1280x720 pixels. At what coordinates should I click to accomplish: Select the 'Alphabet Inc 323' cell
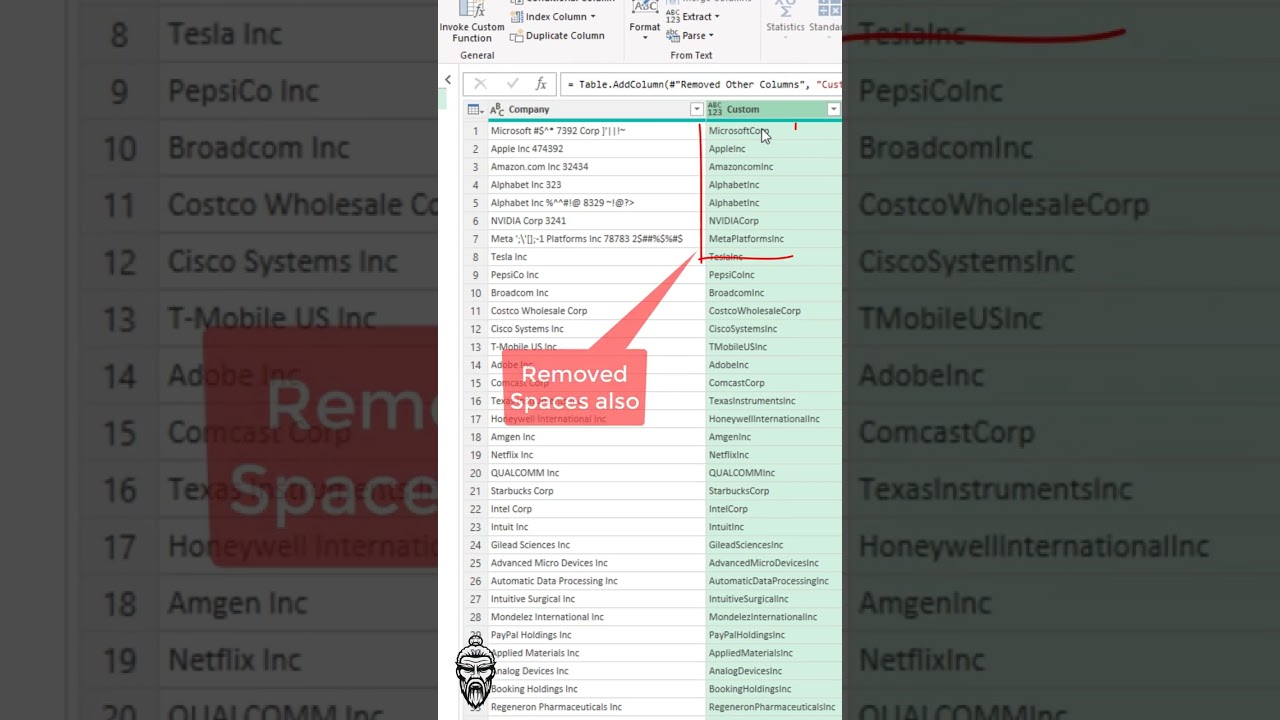[x=596, y=185]
